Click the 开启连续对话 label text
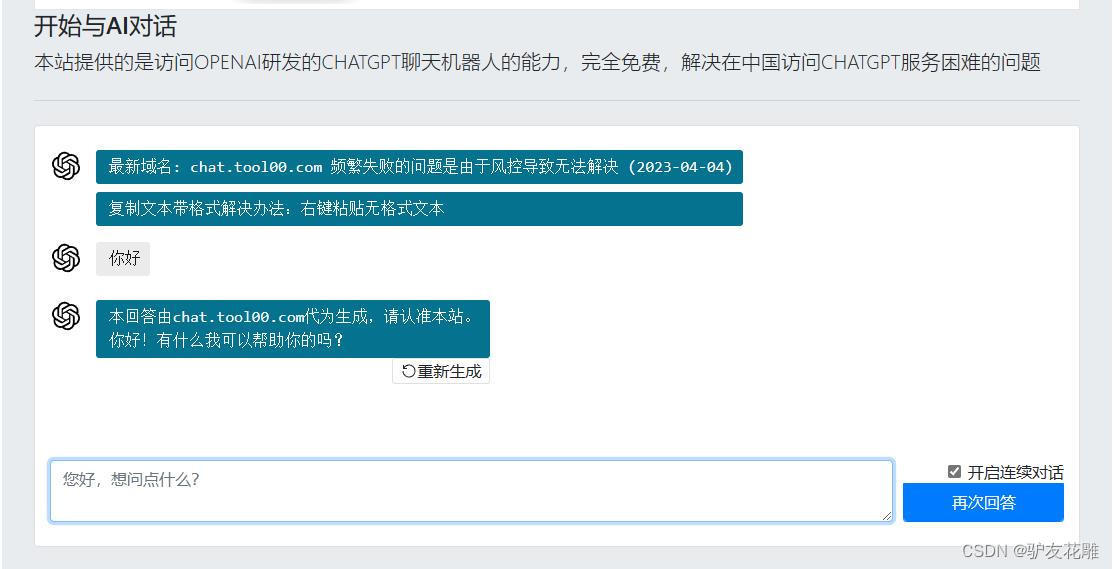Screen dimensions: 1114x569 [1015, 472]
